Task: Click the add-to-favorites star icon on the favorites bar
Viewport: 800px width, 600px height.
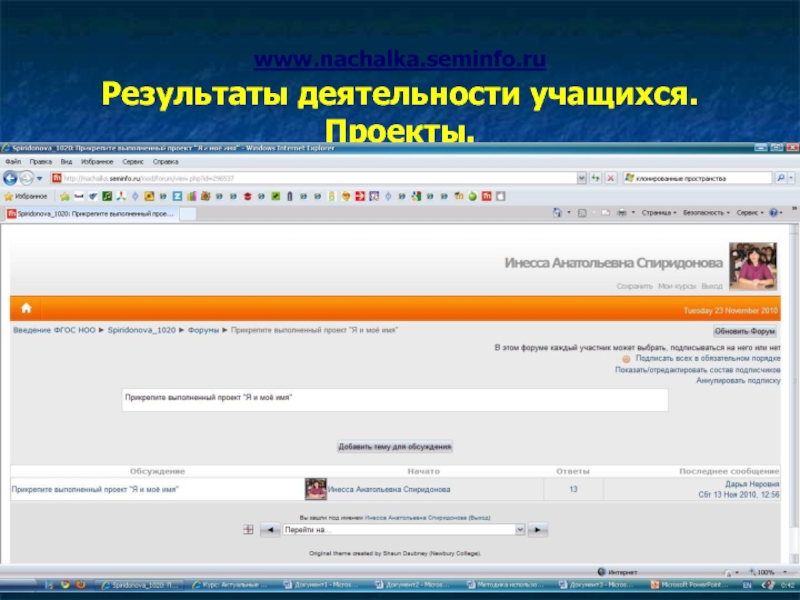Action: [65, 196]
